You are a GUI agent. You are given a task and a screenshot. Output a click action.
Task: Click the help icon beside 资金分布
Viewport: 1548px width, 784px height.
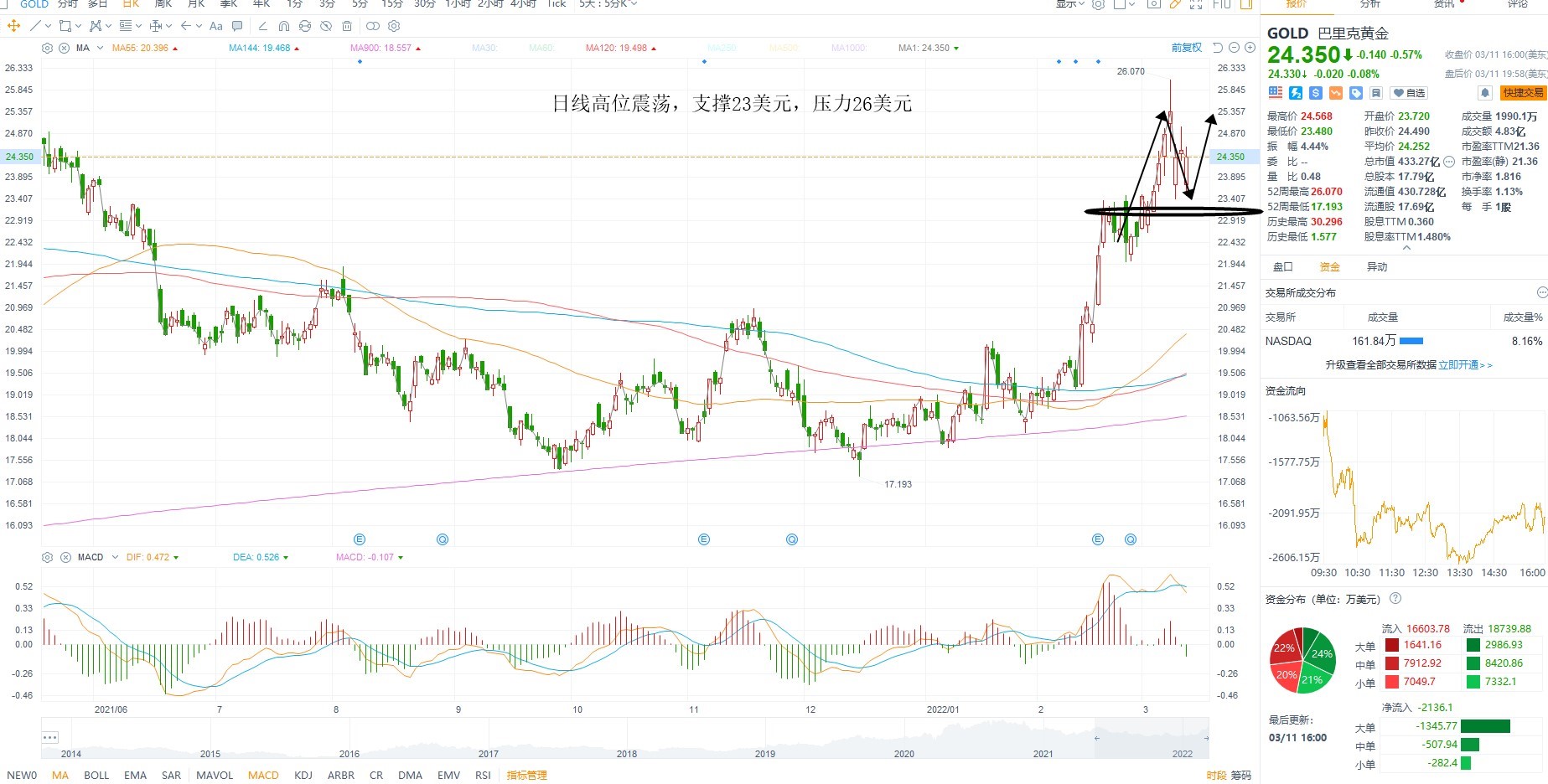(1395, 598)
